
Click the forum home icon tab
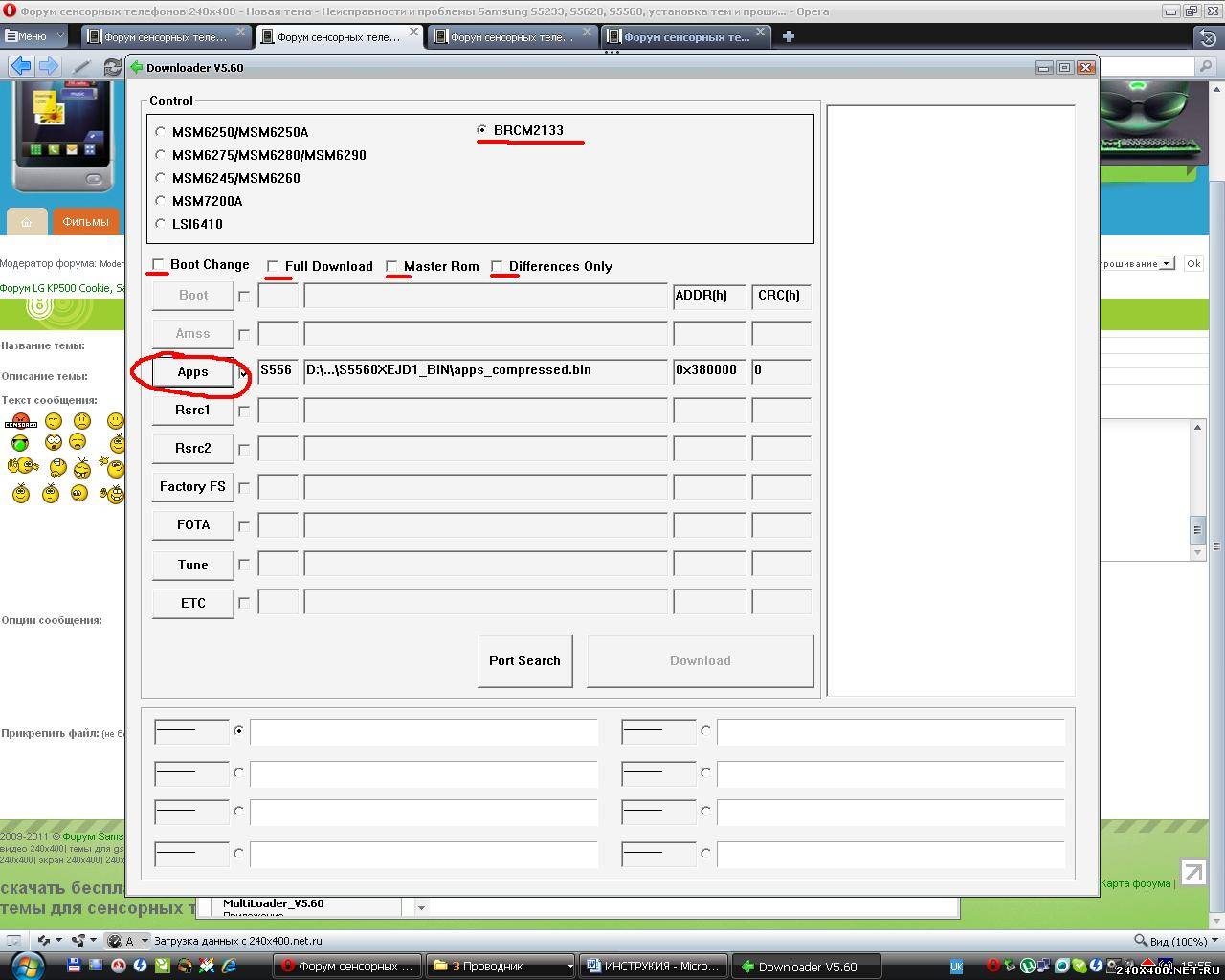27,221
